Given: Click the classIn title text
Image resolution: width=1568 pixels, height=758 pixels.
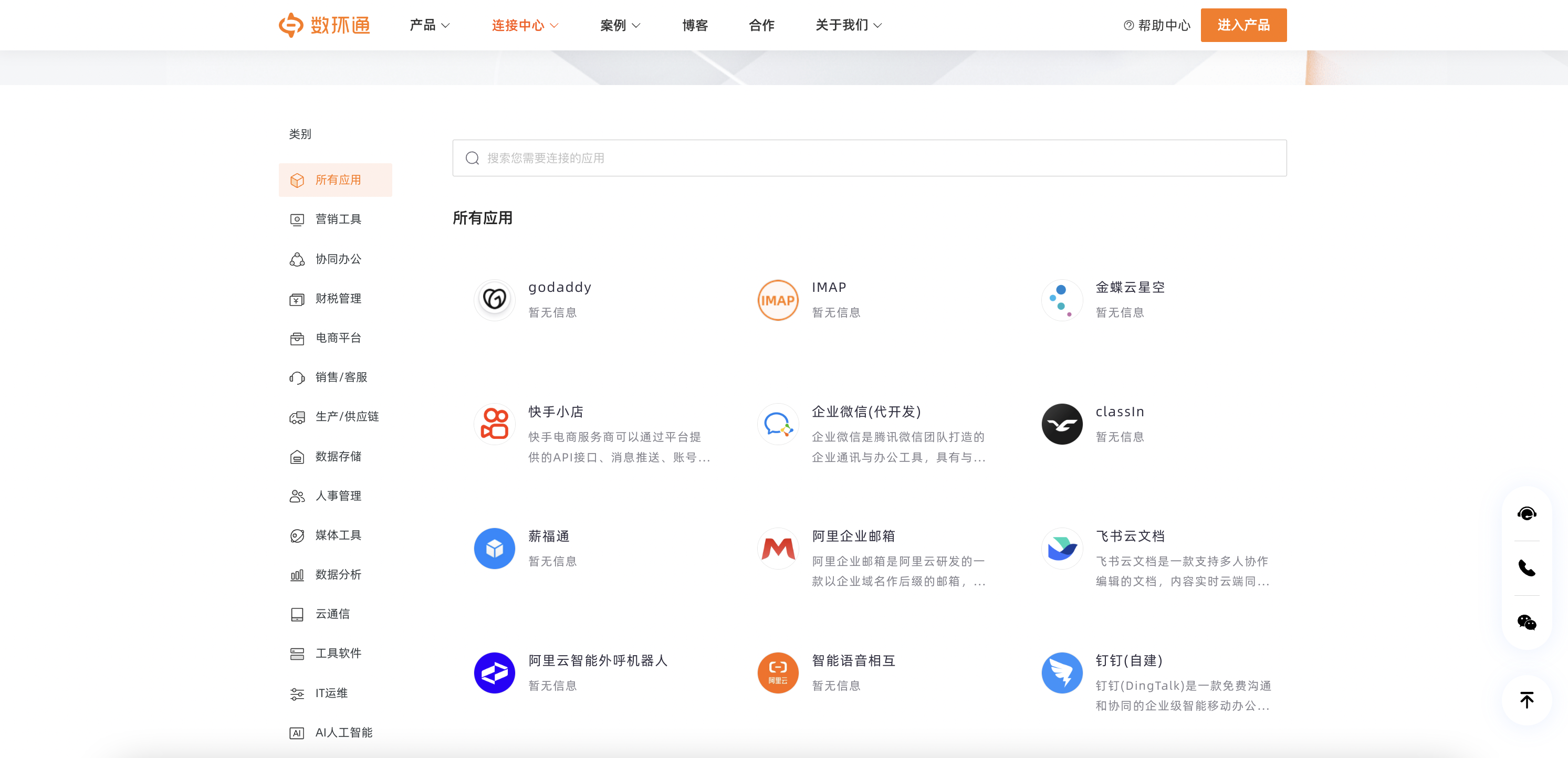Looking at the screenshot, I should coord(1120,412).
